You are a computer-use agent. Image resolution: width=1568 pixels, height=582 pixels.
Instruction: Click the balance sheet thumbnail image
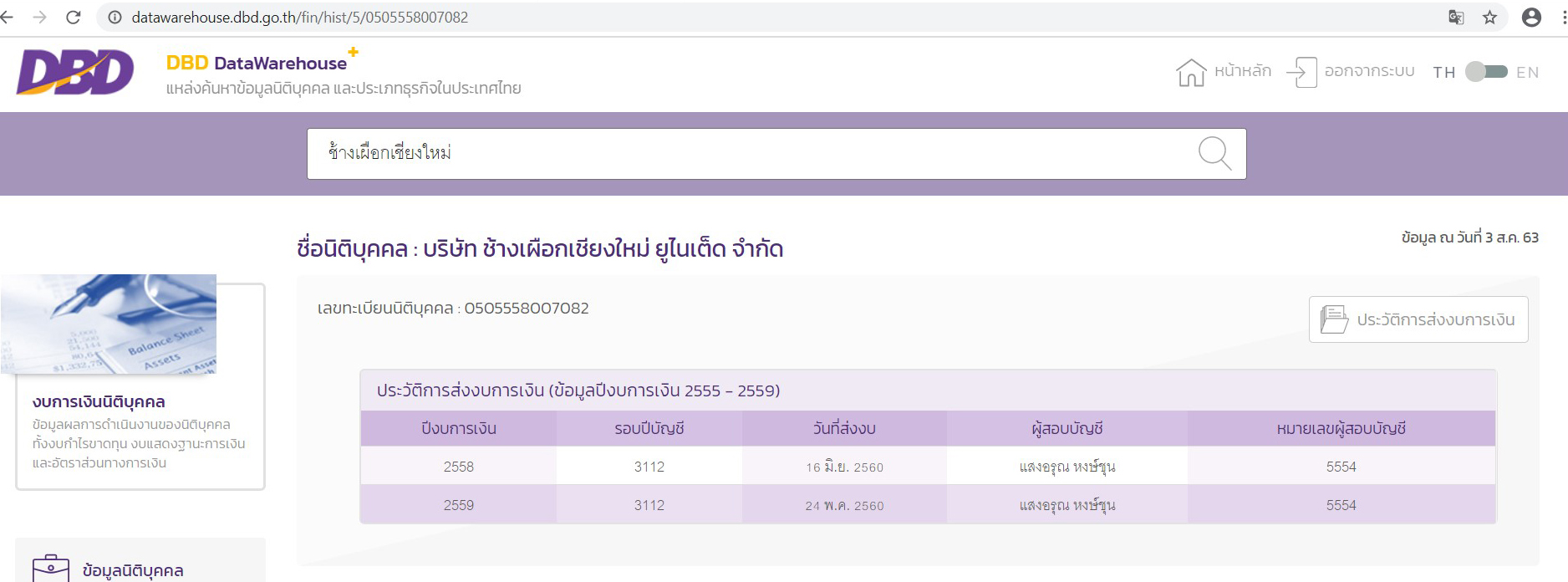tap(109, 324)
